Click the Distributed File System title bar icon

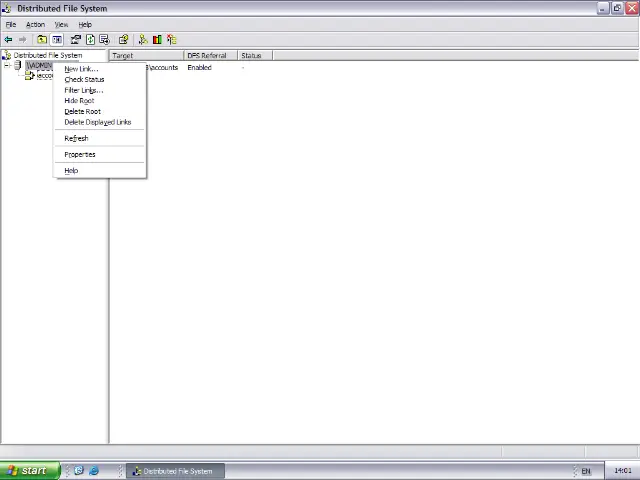click(7, 8)
